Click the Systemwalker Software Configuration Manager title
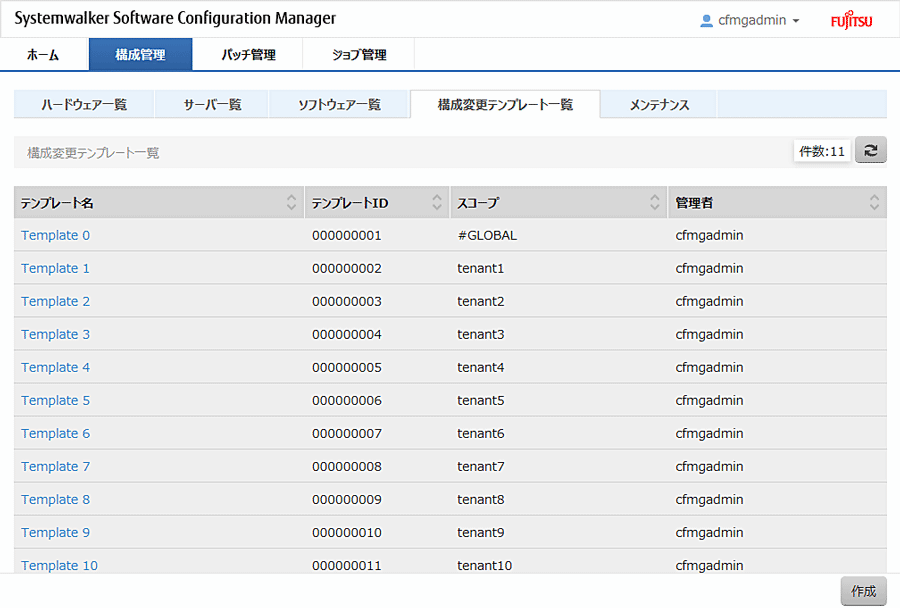Image resolution: width=900 pixels, height=608 pixels. [175, 18]
